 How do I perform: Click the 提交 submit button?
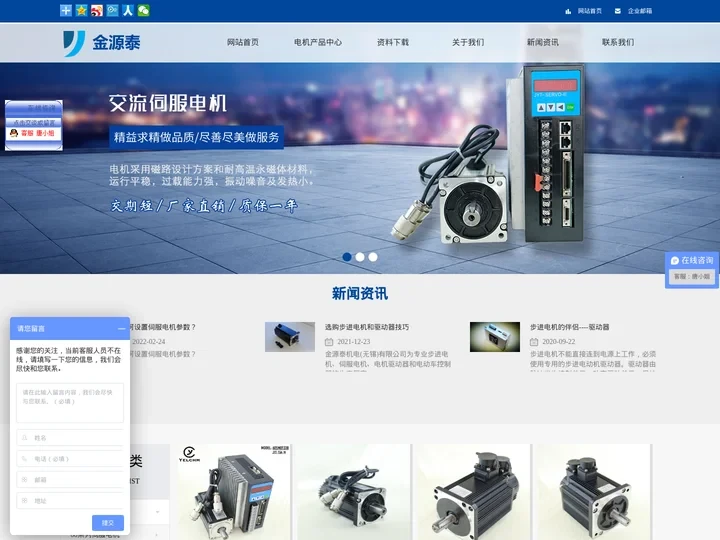[108, 523]
